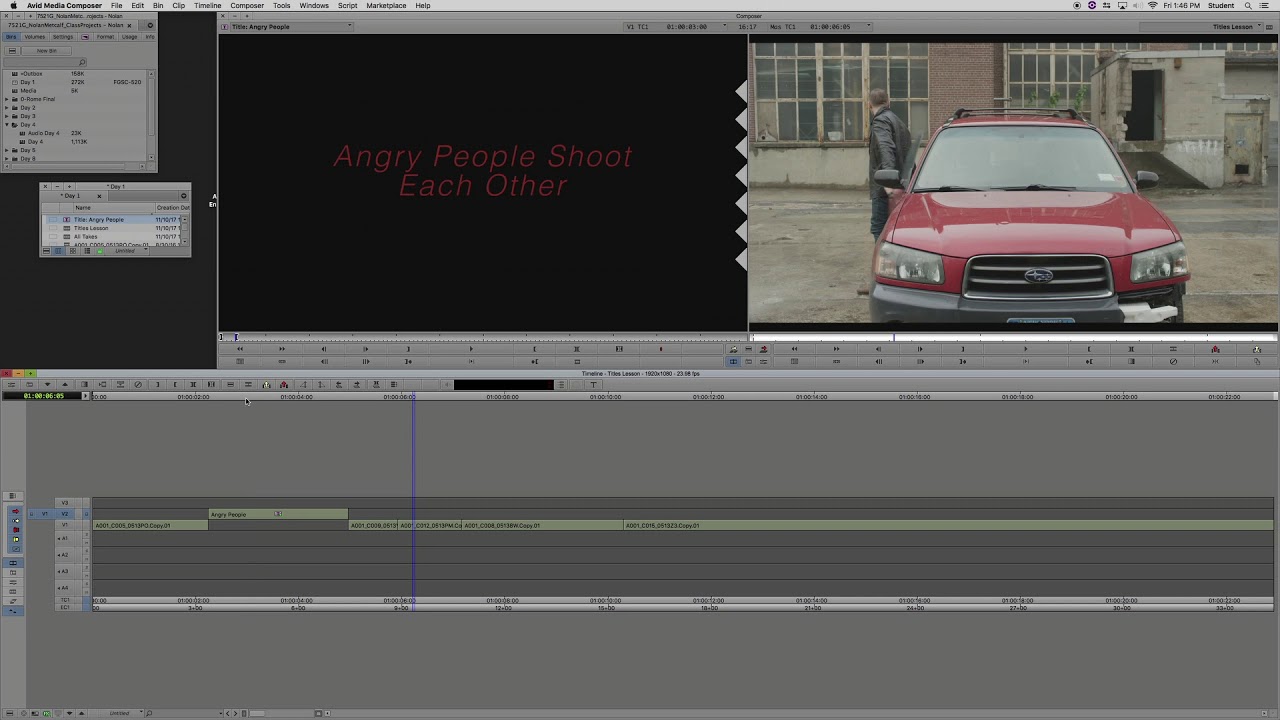This screenshot has width=1280, height=720.
Task: Open the source monitor clip name dropdown
Action: point(290,26)
